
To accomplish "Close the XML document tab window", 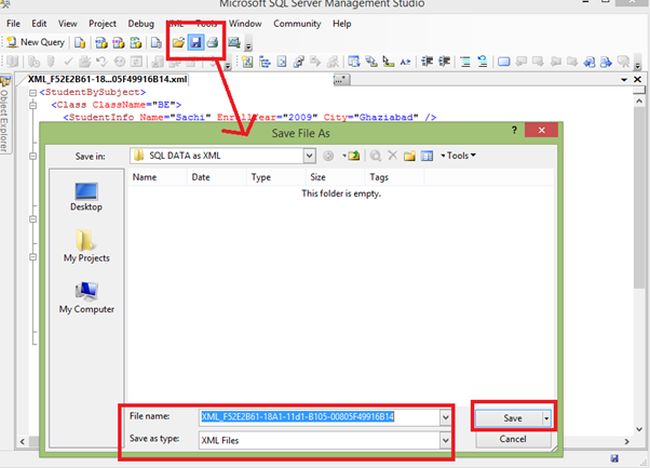I will tap(638, 79).
